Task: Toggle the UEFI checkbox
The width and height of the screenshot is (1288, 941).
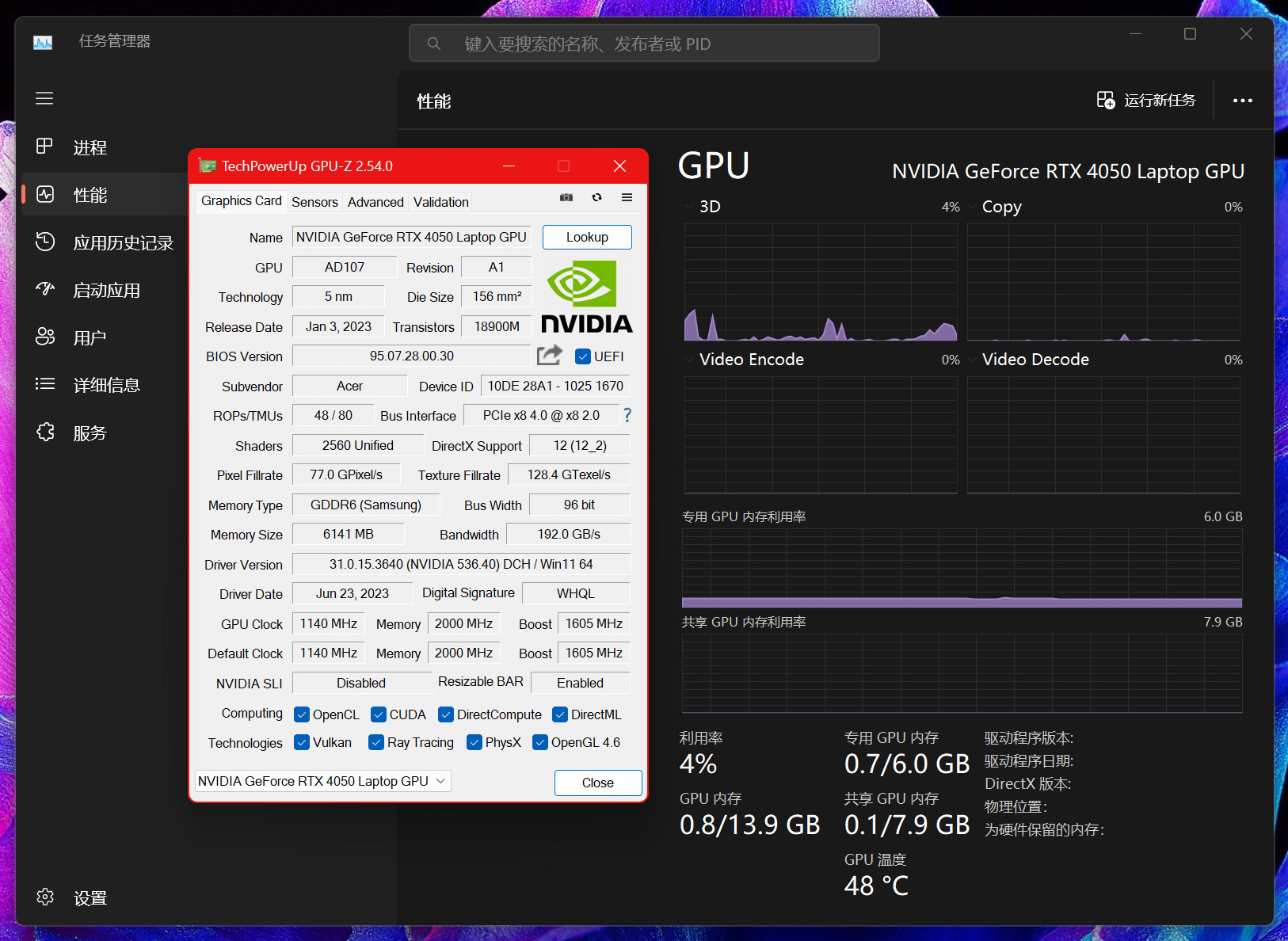Action: click(x=583, y=356)
